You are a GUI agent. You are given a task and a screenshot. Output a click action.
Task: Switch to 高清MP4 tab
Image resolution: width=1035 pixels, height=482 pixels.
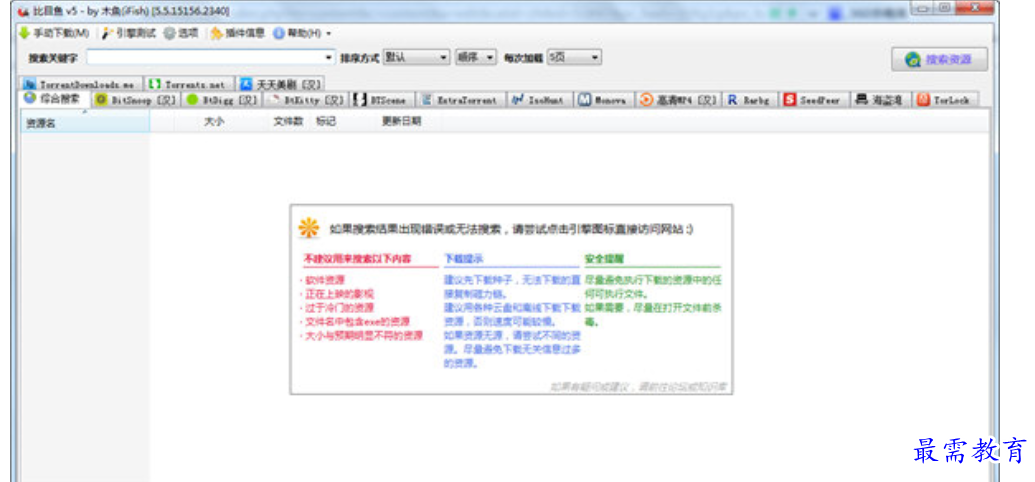(x=678, y=100)
